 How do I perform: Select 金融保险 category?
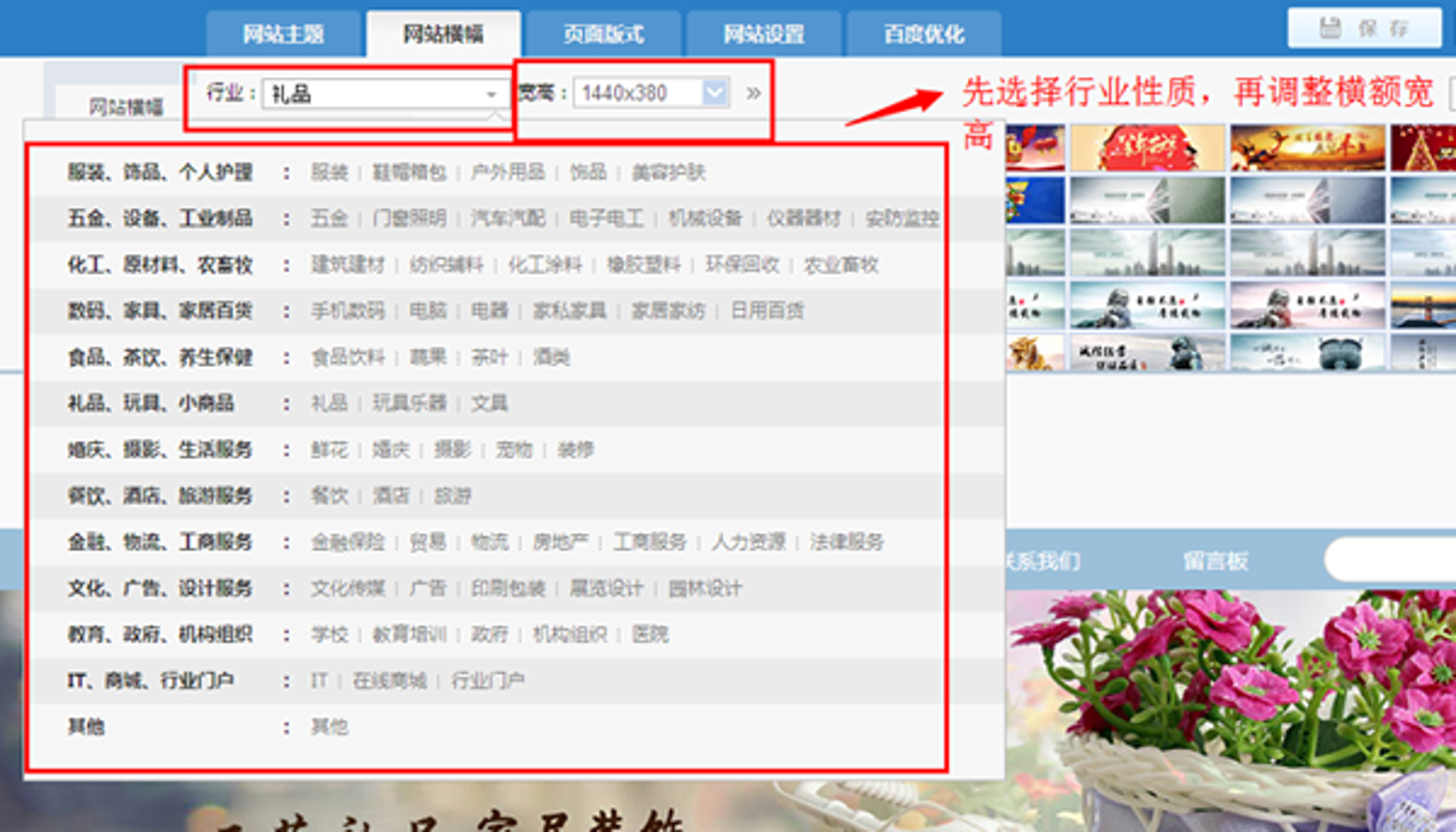tap(348, 542)
